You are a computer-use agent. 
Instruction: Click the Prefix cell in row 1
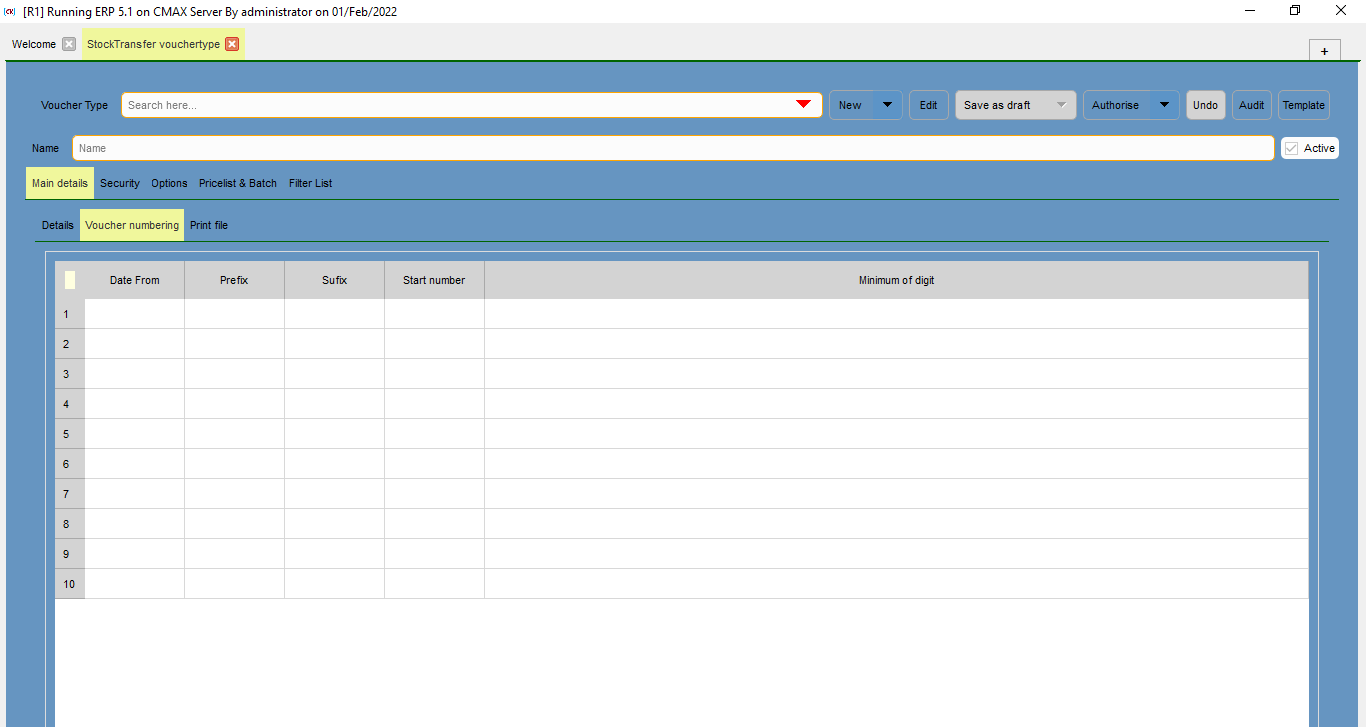(x=233, y=314)
